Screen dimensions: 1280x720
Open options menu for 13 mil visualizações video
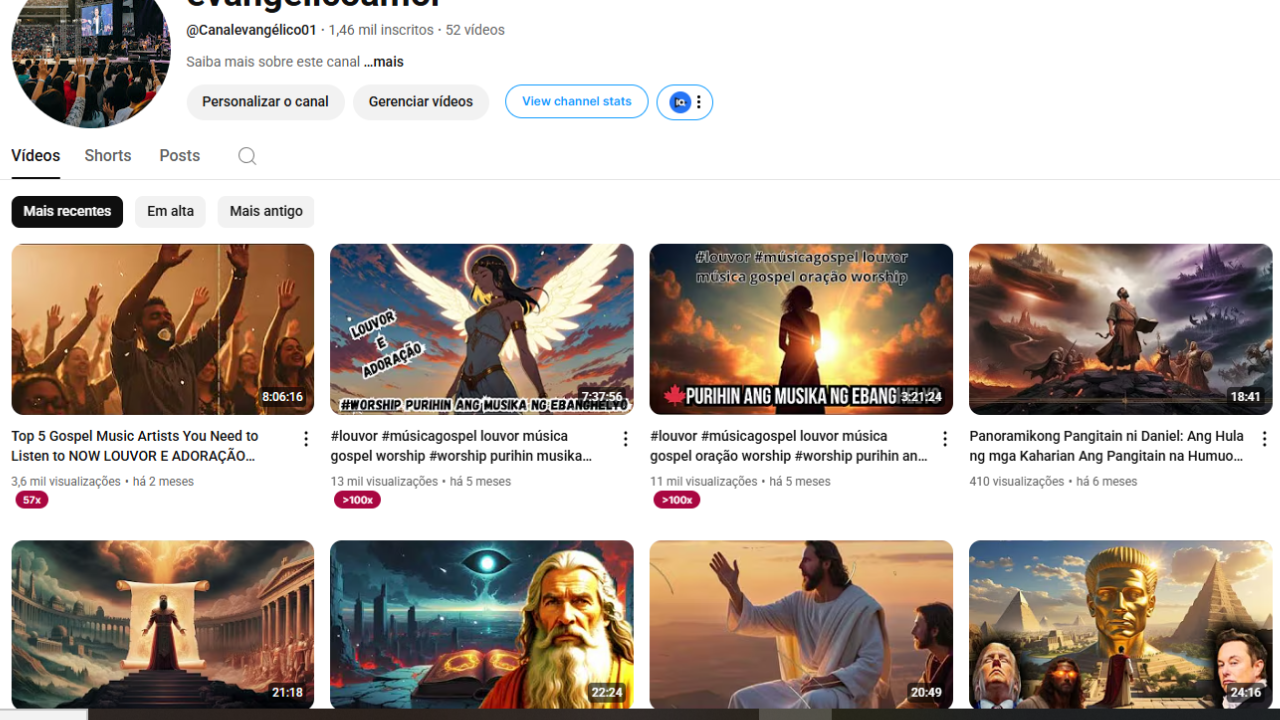pyautogui.click(x=626, y=439)
